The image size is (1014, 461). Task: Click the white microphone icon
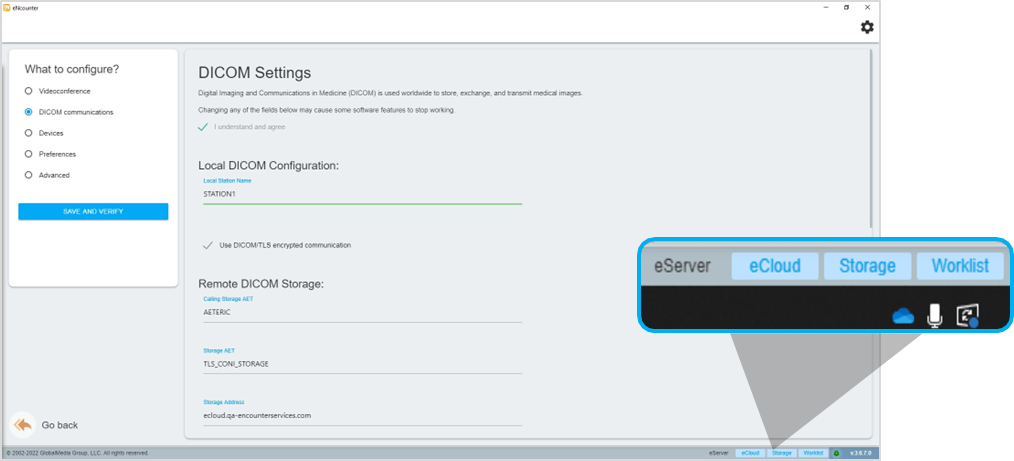point(934,315)
